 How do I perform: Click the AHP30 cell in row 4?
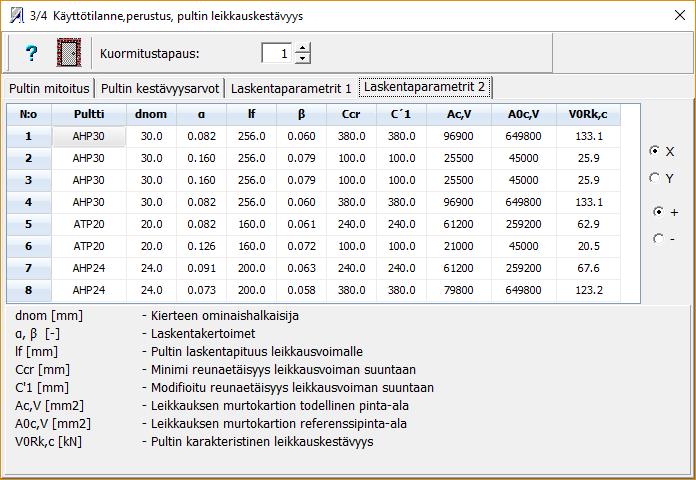tap(89, 202)
